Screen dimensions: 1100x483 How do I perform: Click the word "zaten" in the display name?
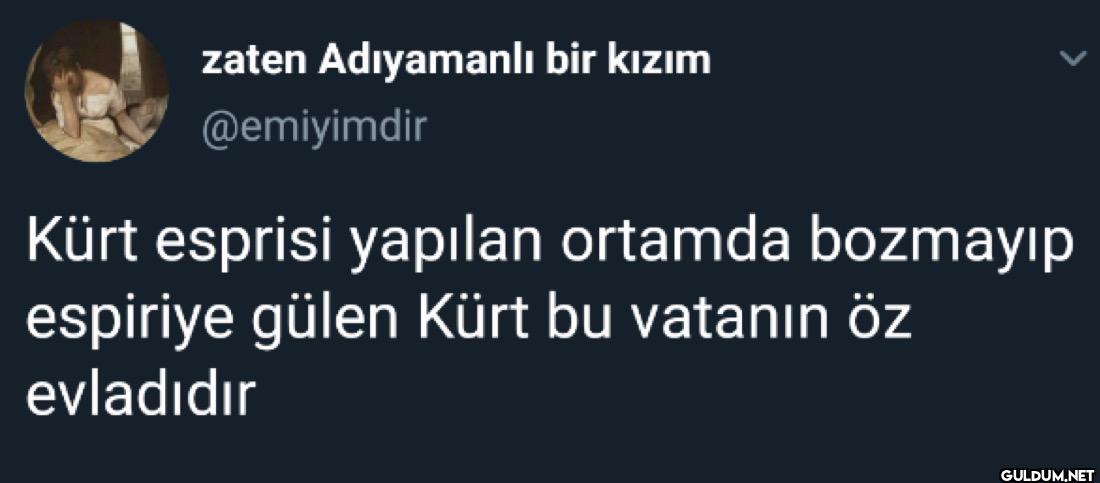click(255, 64)
